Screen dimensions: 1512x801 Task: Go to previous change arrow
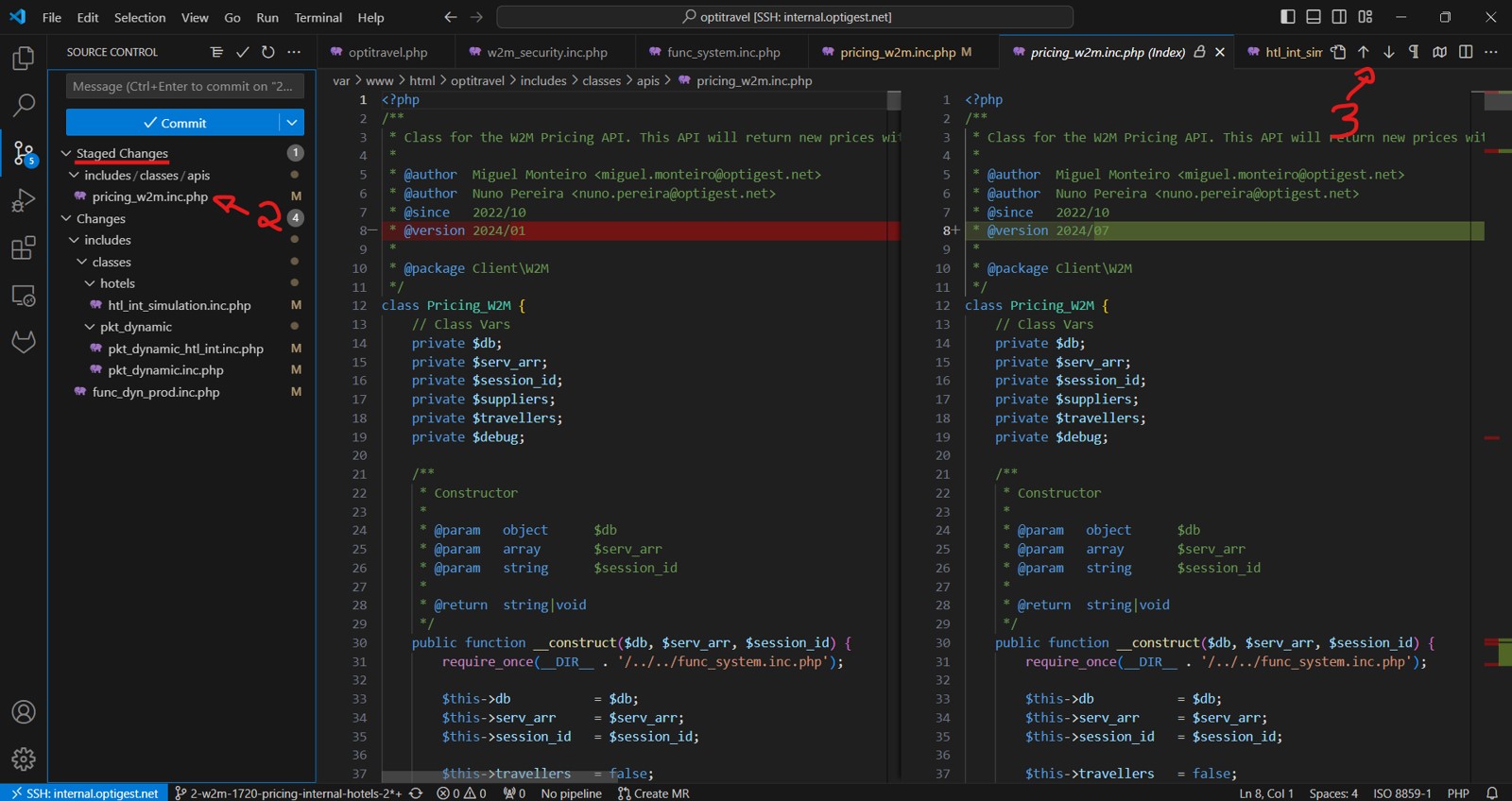pos(1363,52)
